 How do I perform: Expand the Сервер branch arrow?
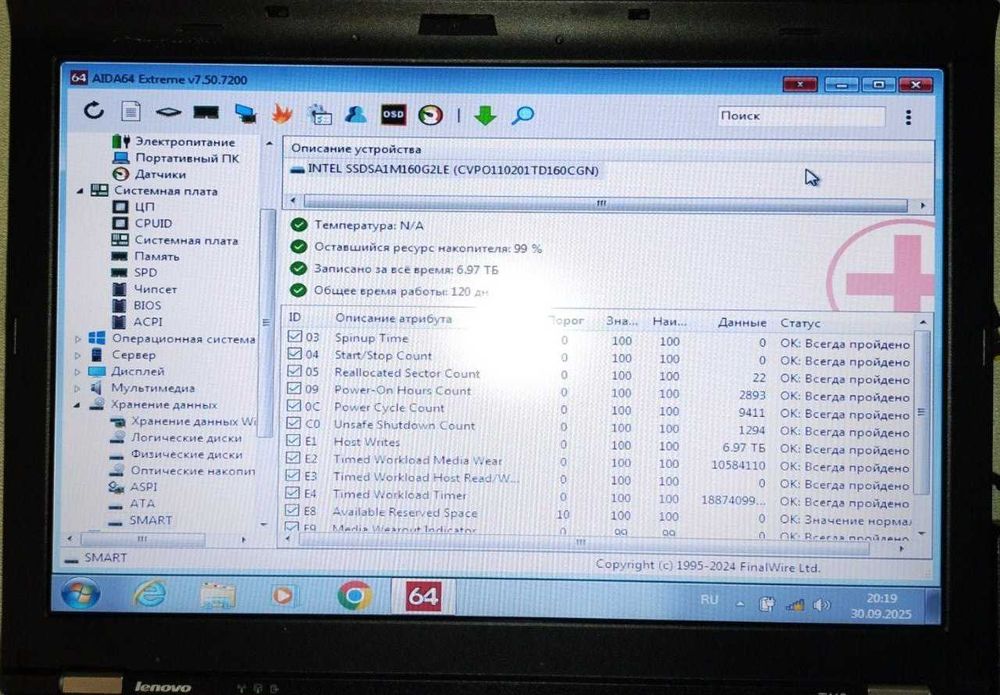click(x=78, y=355)
